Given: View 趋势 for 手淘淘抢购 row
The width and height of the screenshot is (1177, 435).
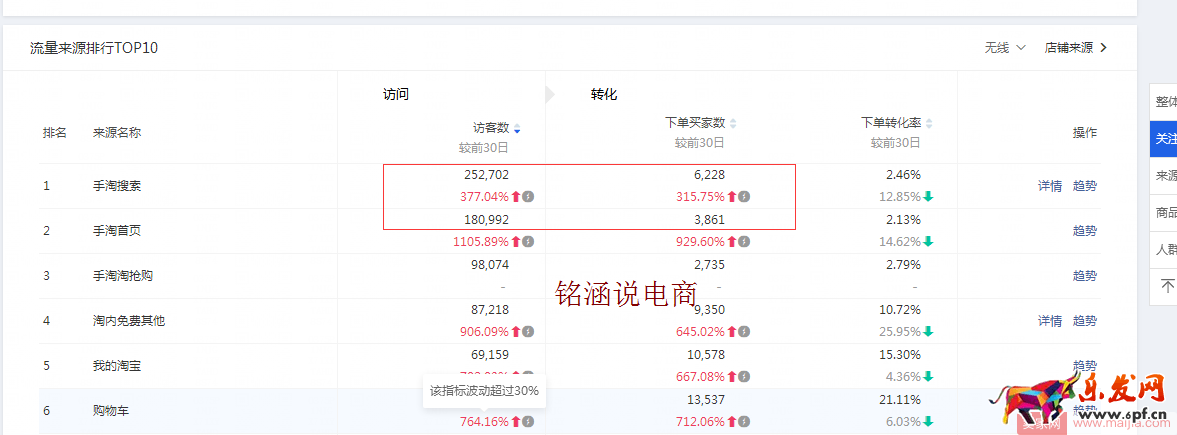Looking at the screenshot, I should point(1085,276).
